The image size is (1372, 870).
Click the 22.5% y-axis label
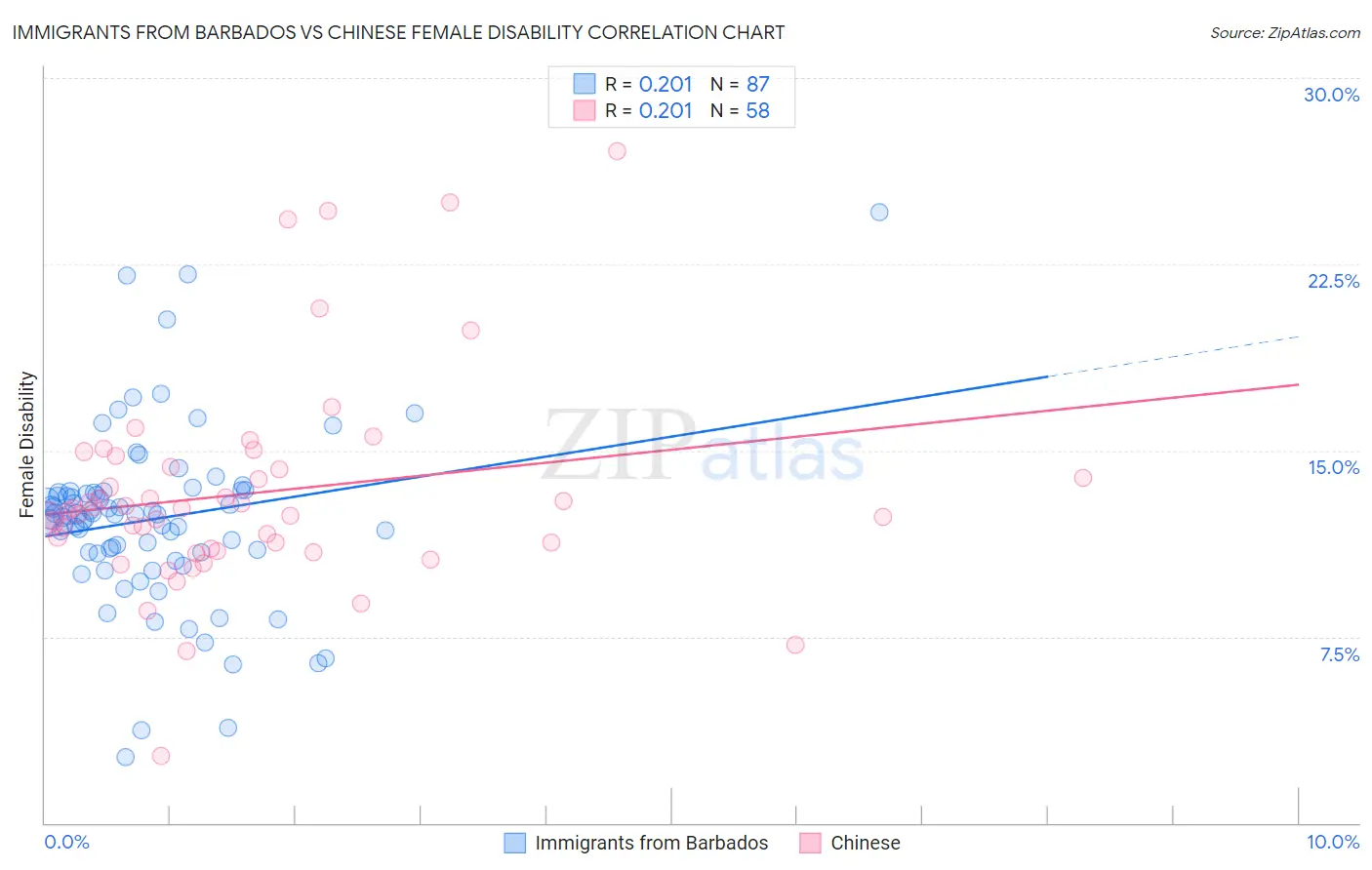(x=1333, y=281)
